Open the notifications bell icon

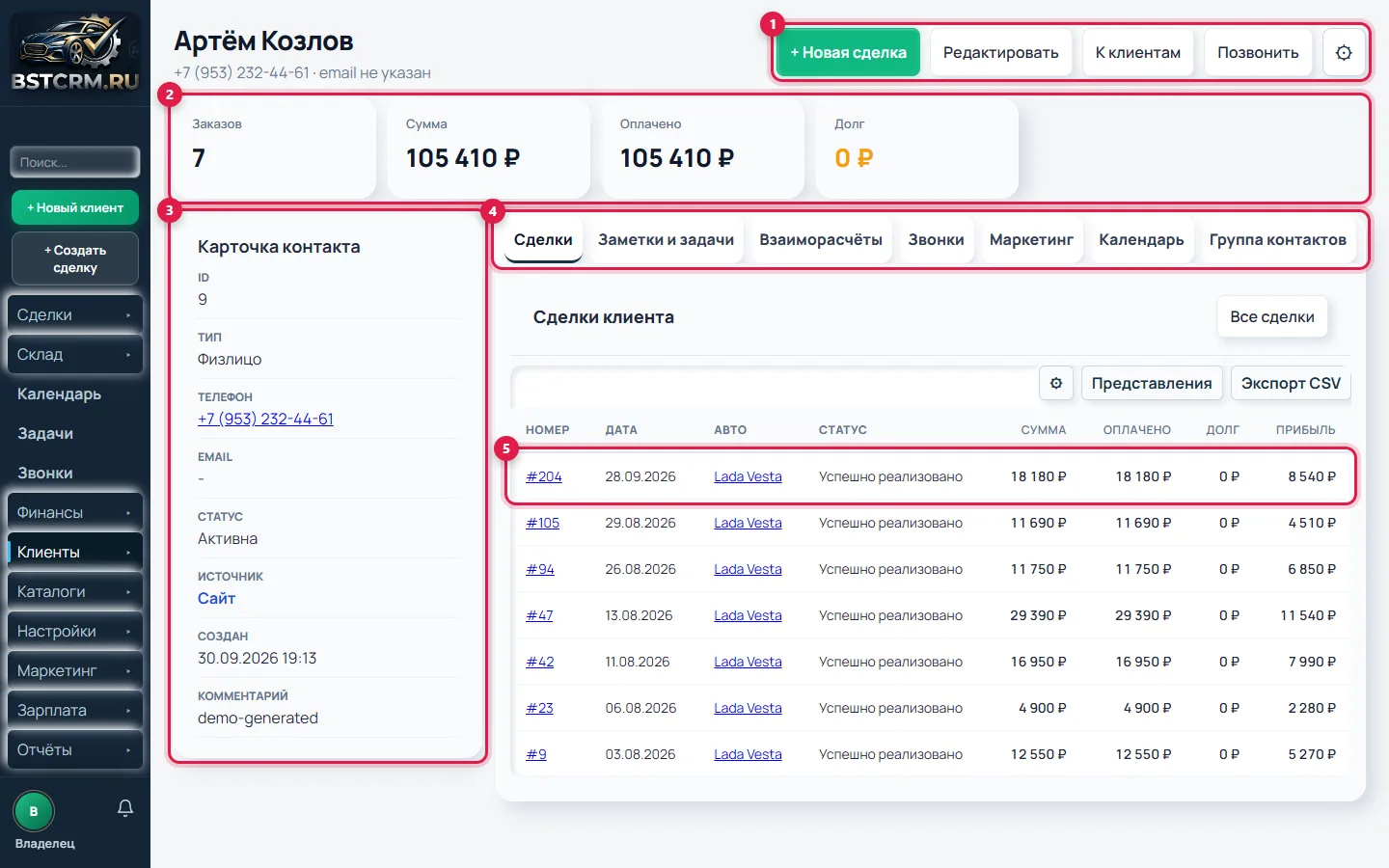coord(125,808)
